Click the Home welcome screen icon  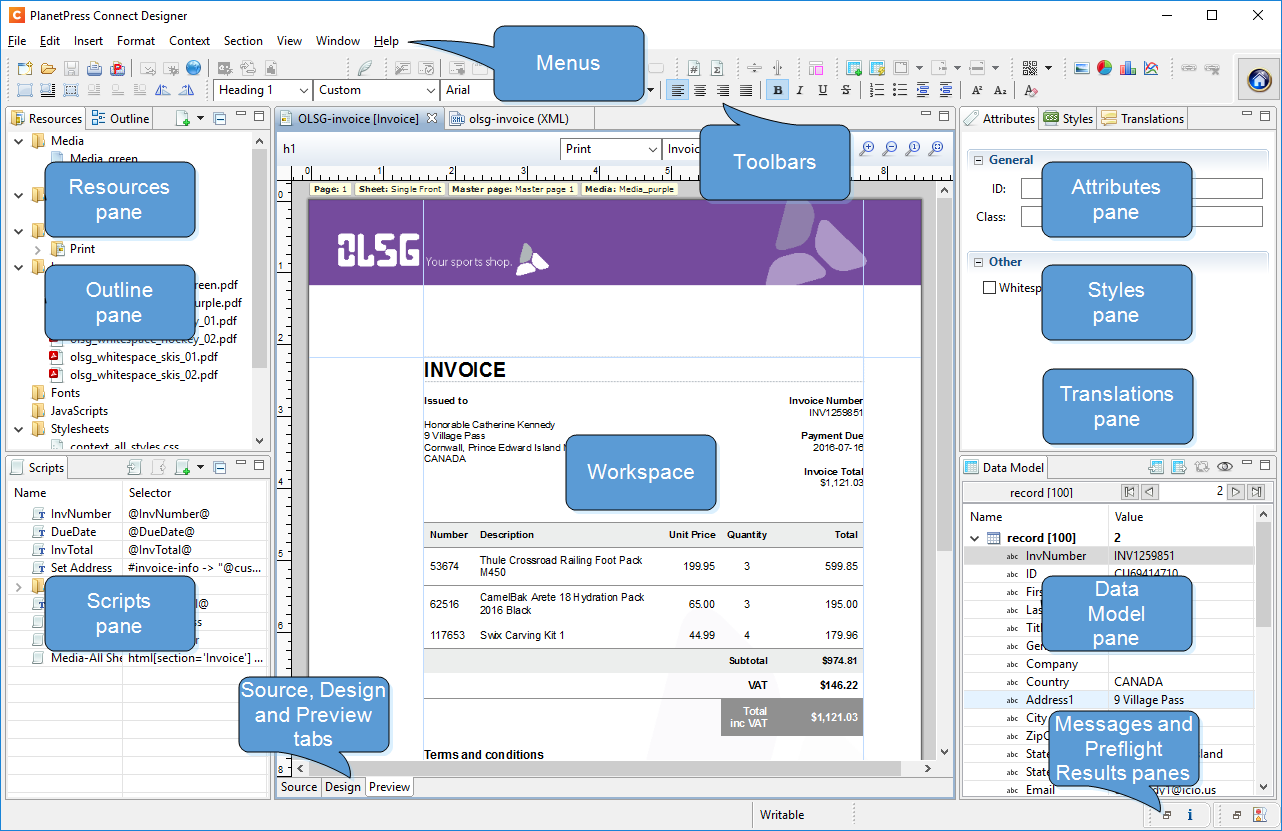coord(1259,79)
